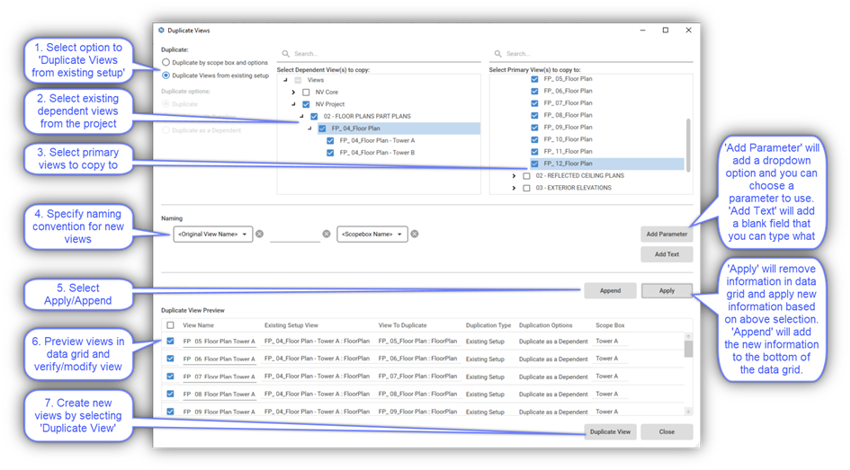The width and height of the screenshot is (850, 470).
Task: Click search icon above primary views tree
Action: coord(498,54)
